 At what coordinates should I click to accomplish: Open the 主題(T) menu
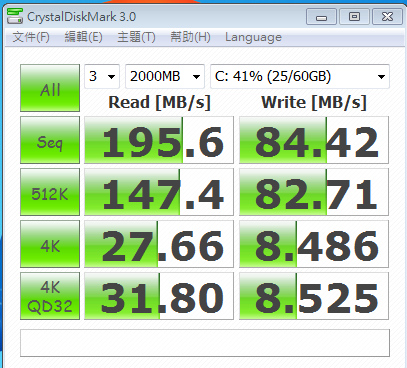click(x=136, y=37)
